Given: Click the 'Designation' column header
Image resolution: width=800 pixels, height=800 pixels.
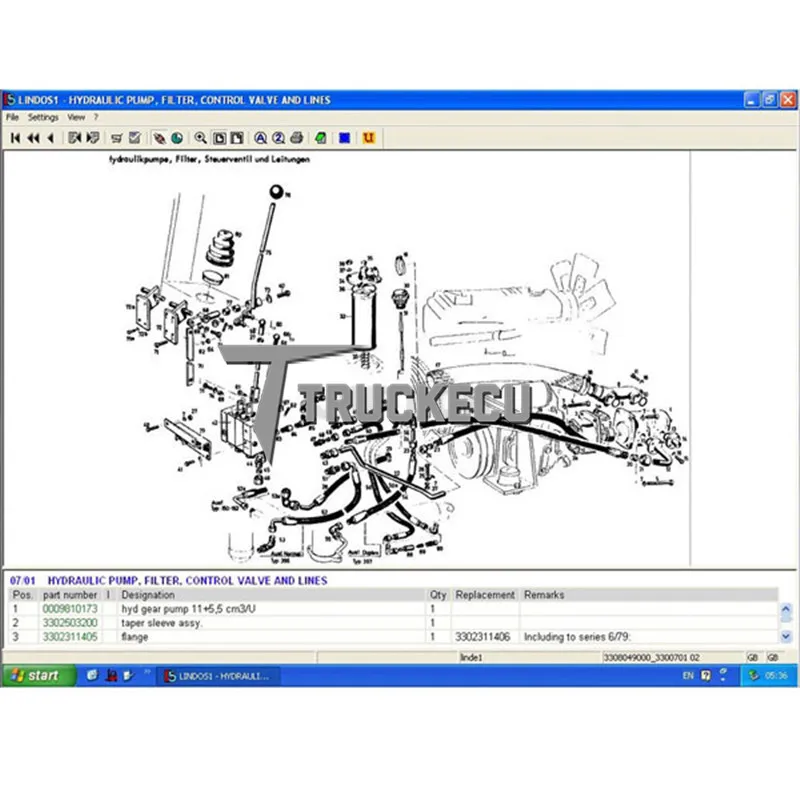Looking at the screenshot, I should [148, 595].
